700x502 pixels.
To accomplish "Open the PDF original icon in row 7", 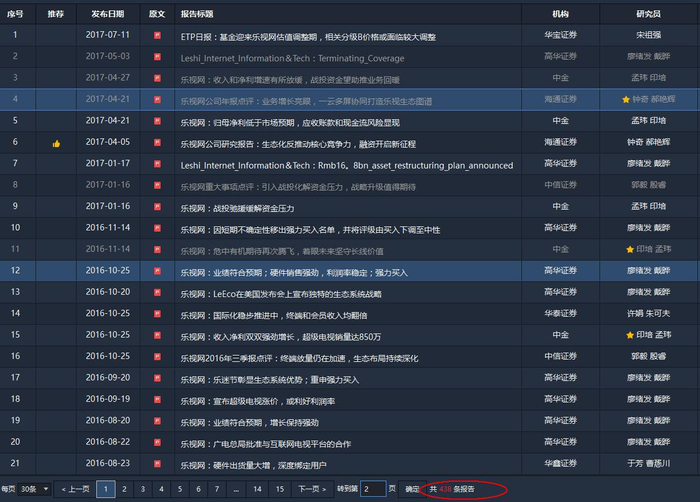I will point(157,164).
